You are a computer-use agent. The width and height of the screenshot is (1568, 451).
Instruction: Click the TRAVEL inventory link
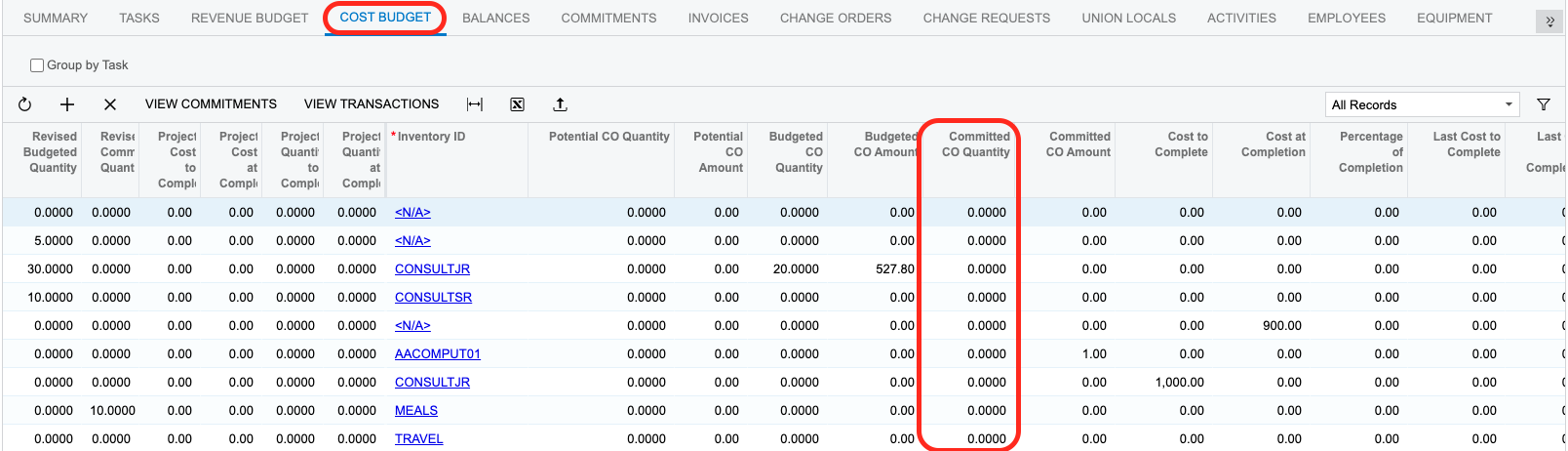point(418,439)
